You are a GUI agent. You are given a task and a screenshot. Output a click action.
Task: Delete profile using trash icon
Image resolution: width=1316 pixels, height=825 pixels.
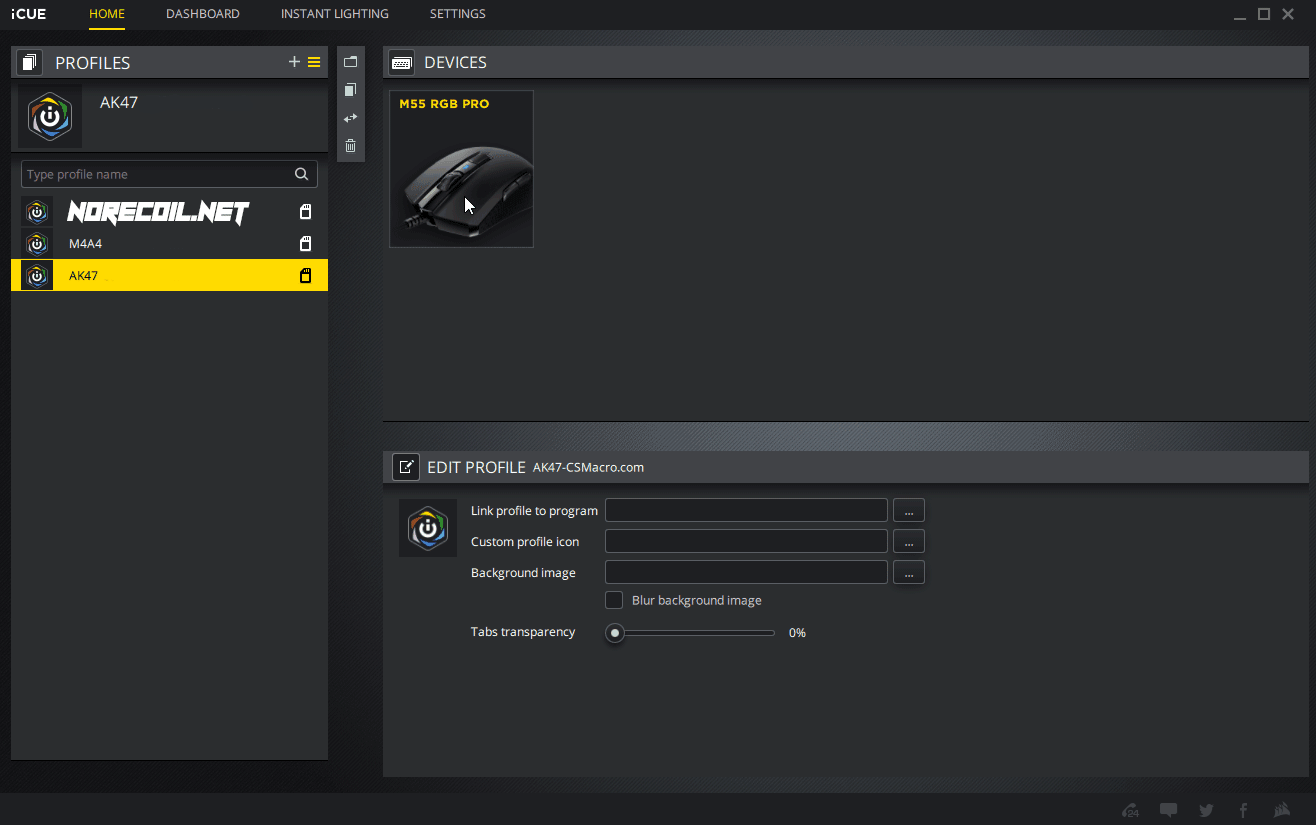350,146
